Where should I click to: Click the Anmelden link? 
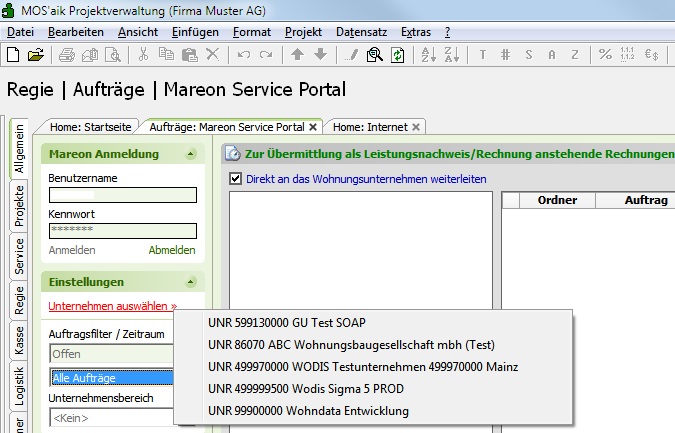tap(72, 250)
